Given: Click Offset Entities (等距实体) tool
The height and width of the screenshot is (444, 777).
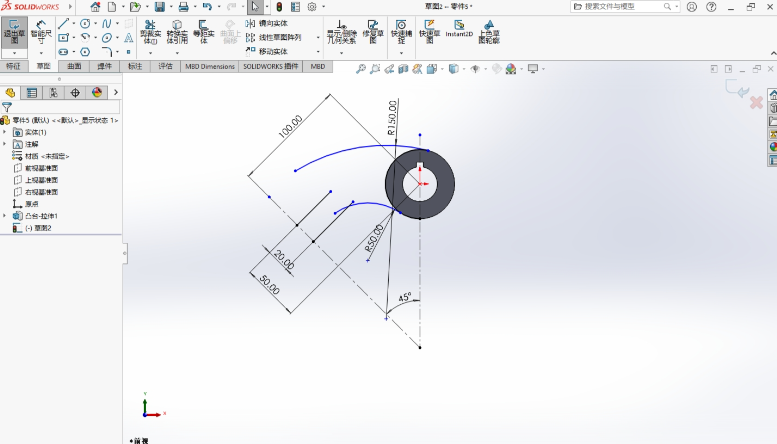Looking at the screenshot, I should click(203, 32).
